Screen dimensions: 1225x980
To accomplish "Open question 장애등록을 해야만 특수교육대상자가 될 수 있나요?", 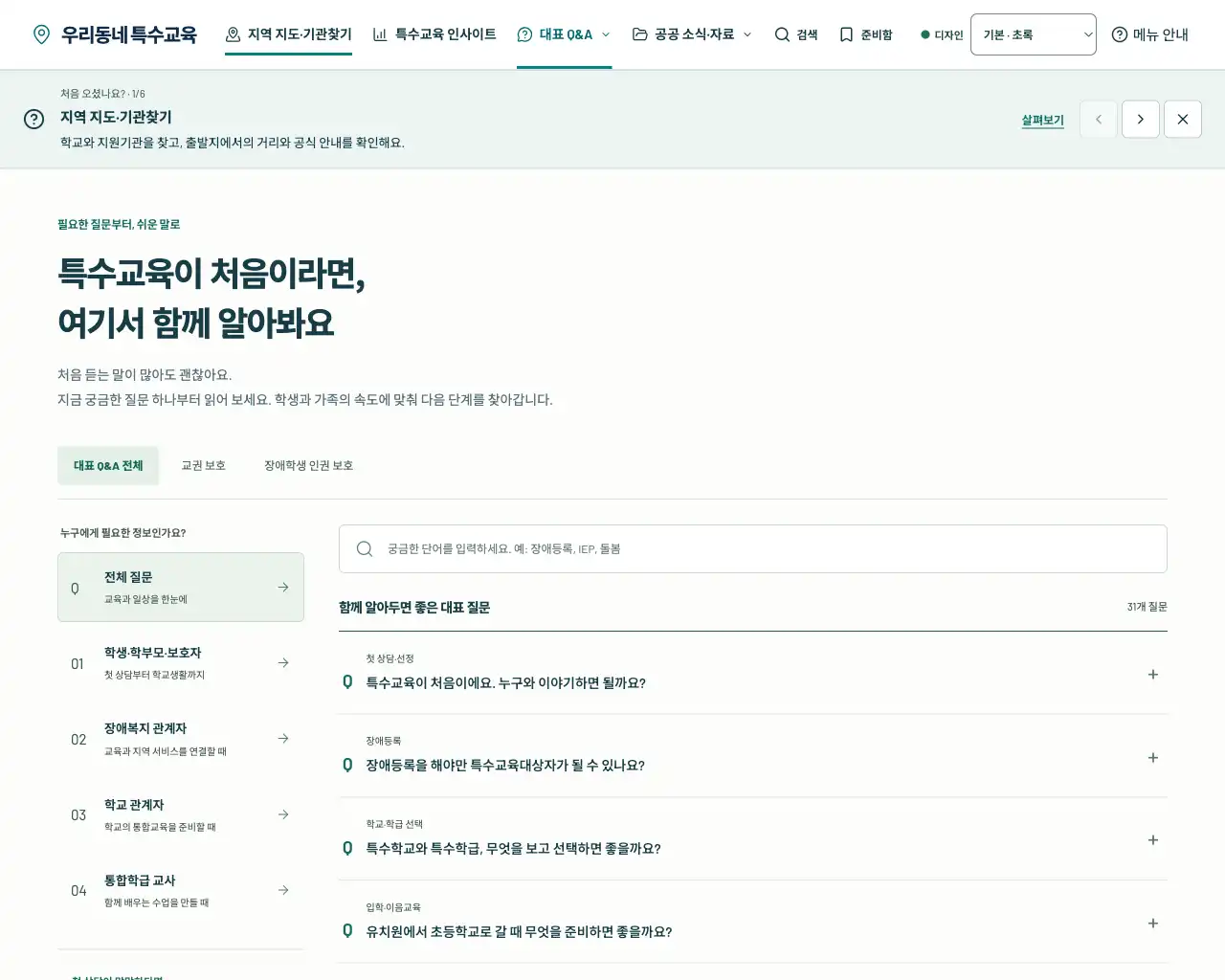I will coord(753,756).
